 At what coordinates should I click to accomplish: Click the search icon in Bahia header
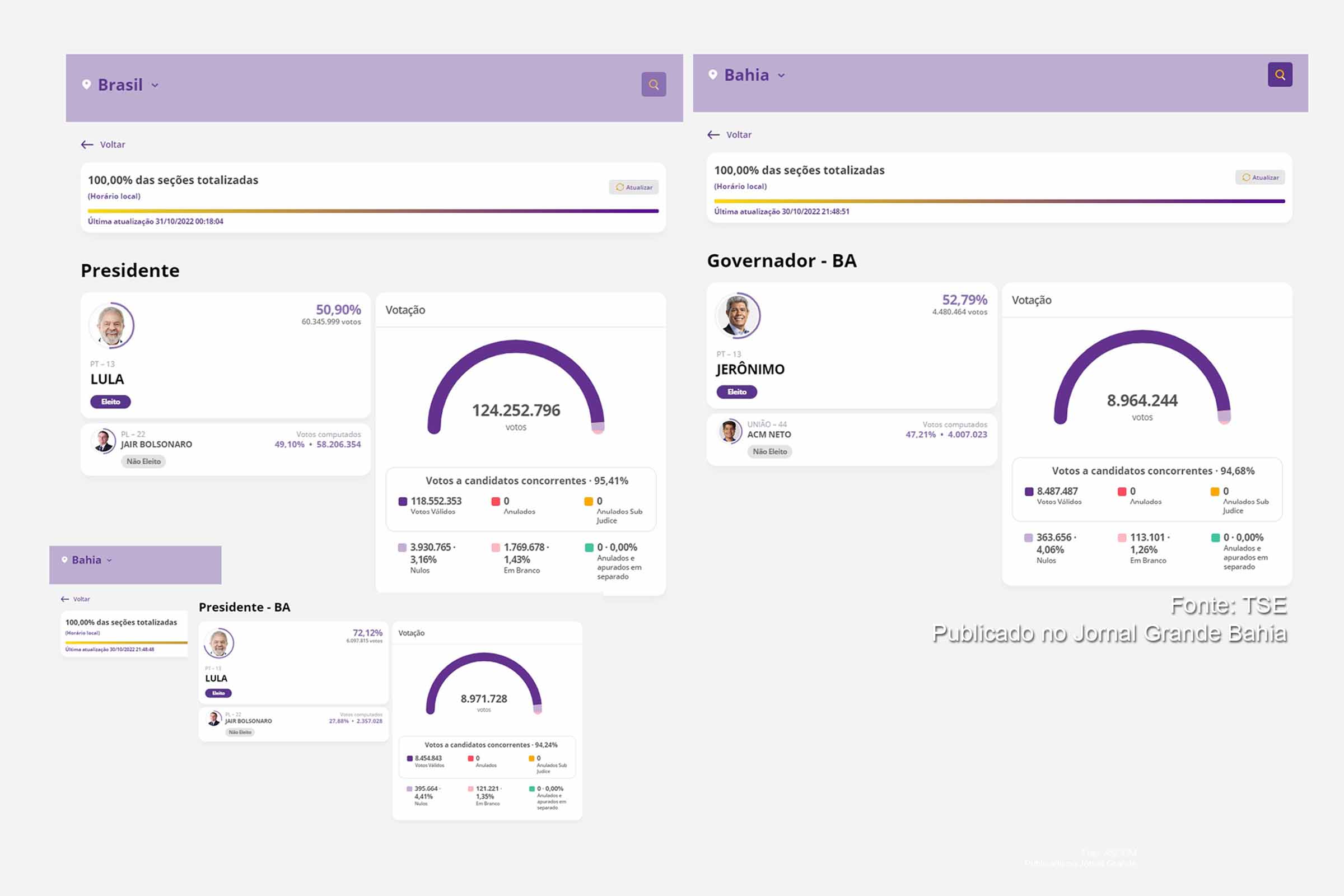pyautogui.click(x=1280, y=75)
